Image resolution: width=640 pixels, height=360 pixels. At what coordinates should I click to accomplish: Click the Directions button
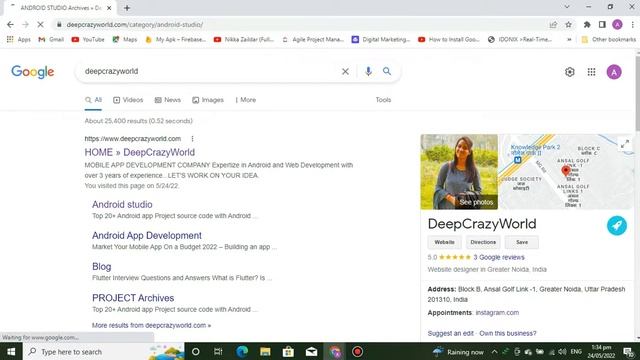coord(483,242)
